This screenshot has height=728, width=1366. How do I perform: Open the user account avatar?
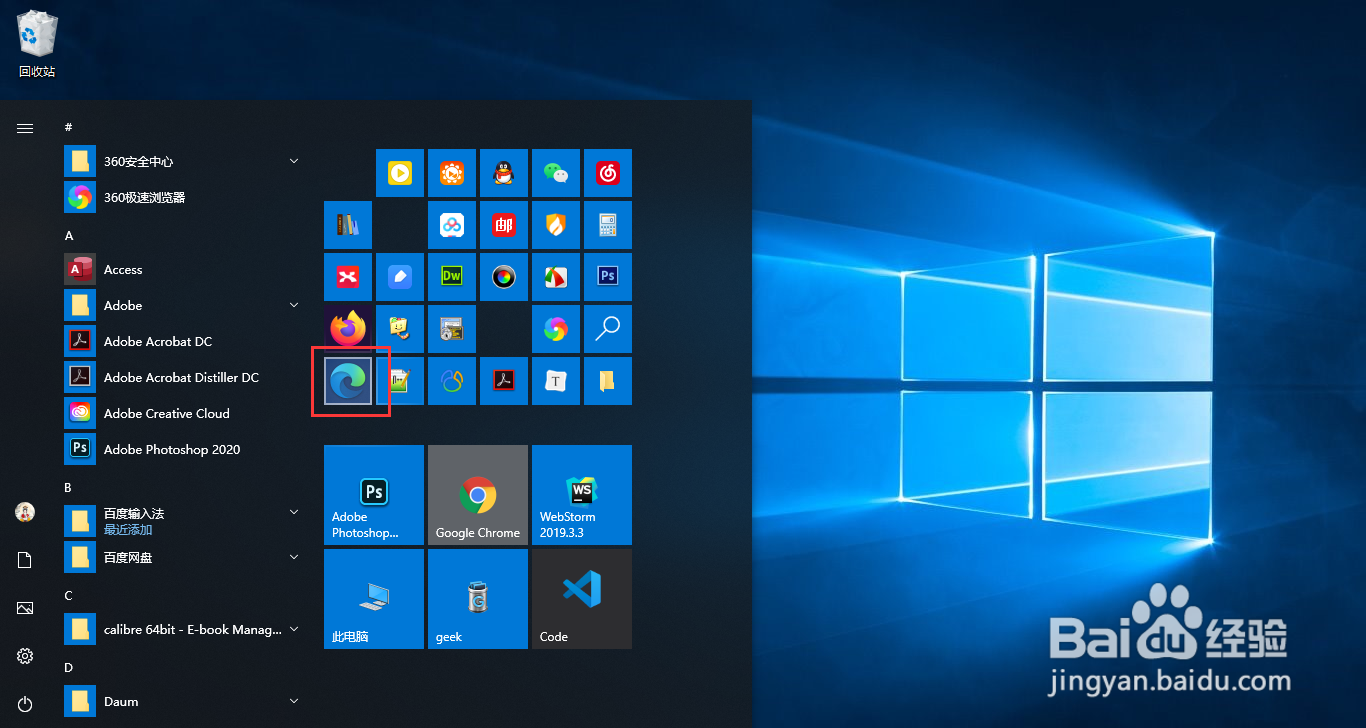(x=25, y=512)
